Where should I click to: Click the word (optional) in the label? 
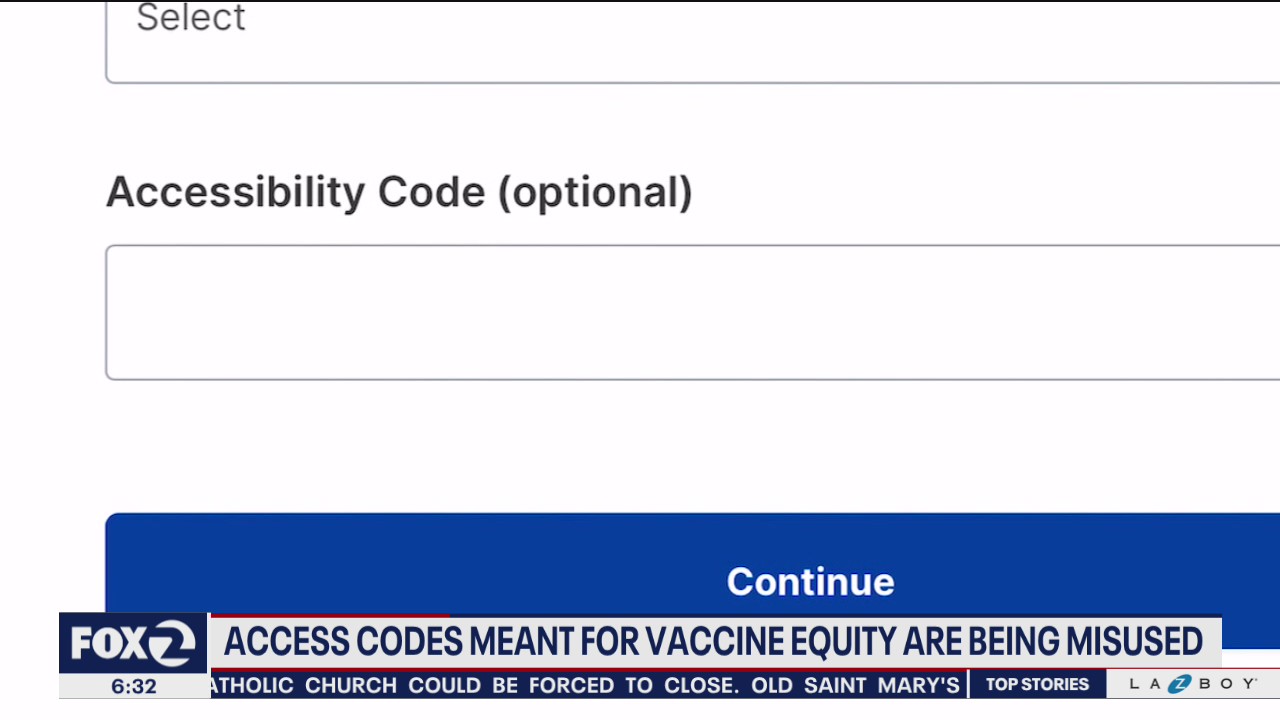(595, 192)
